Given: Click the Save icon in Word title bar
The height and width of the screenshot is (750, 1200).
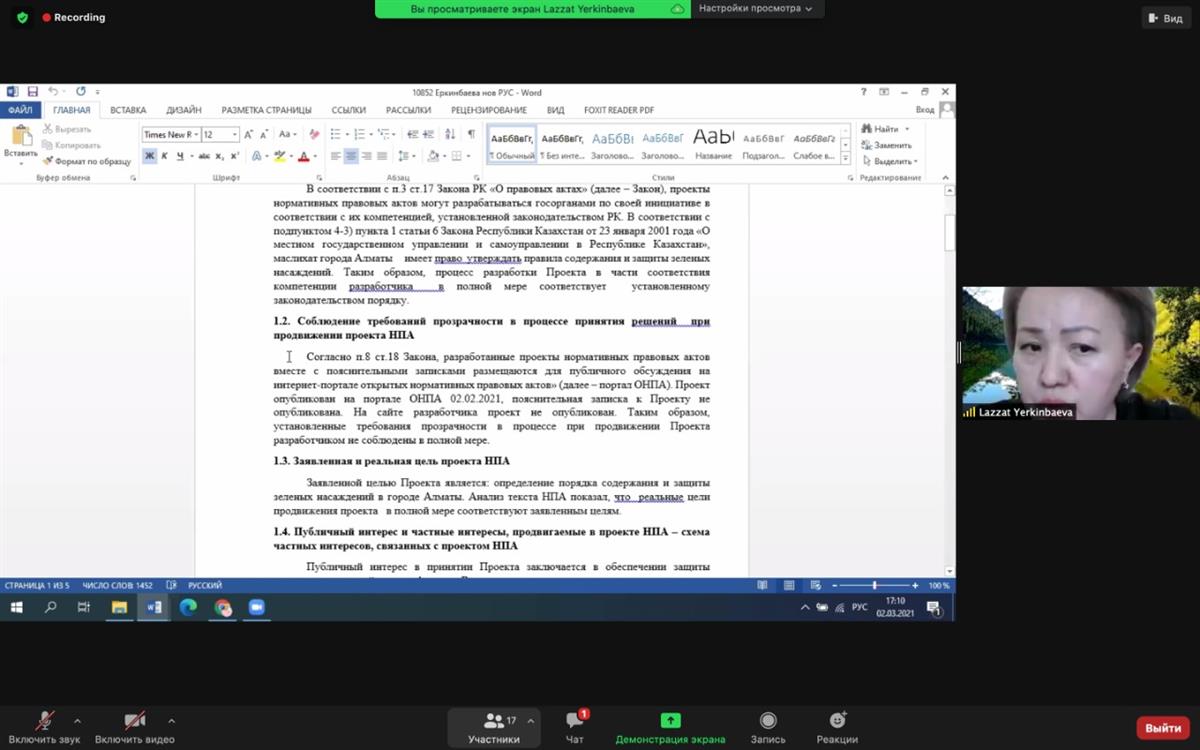Looking at the screenshot, I should click(33, 91).
